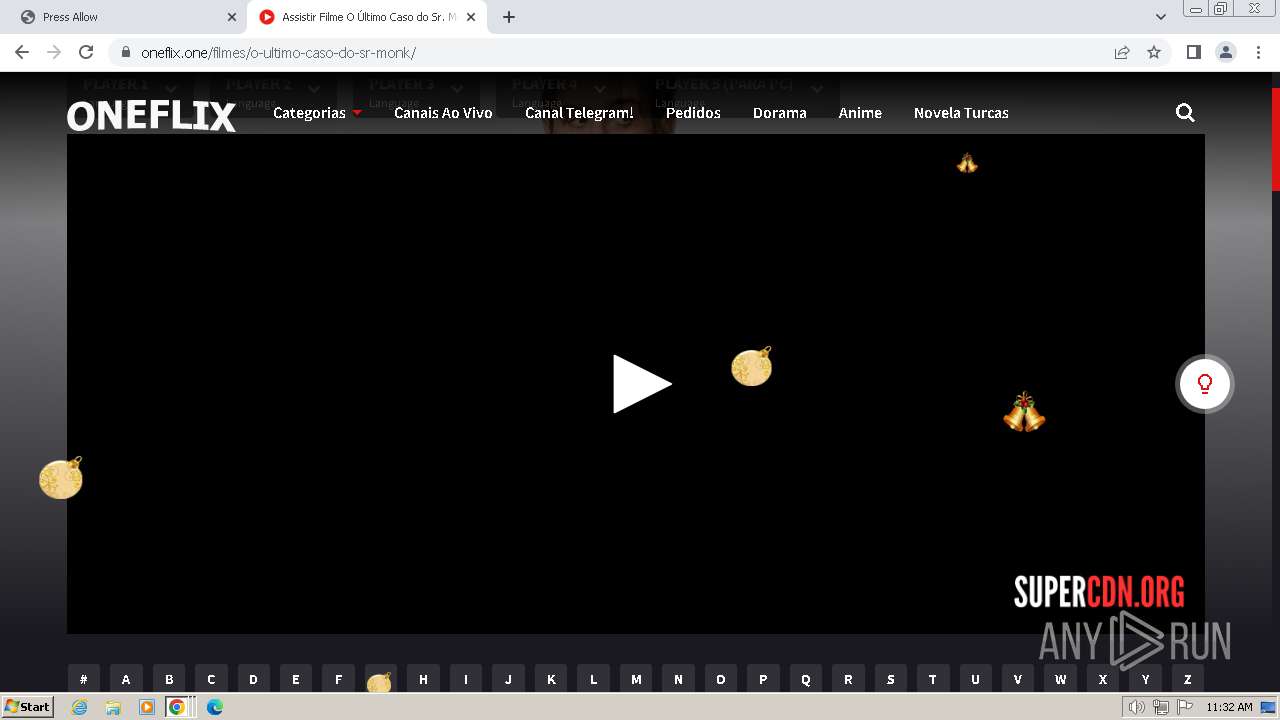Filter titles by letter P
This screenshot has height=720, width=1280.
pyautogui.click(x=763, y=679)
